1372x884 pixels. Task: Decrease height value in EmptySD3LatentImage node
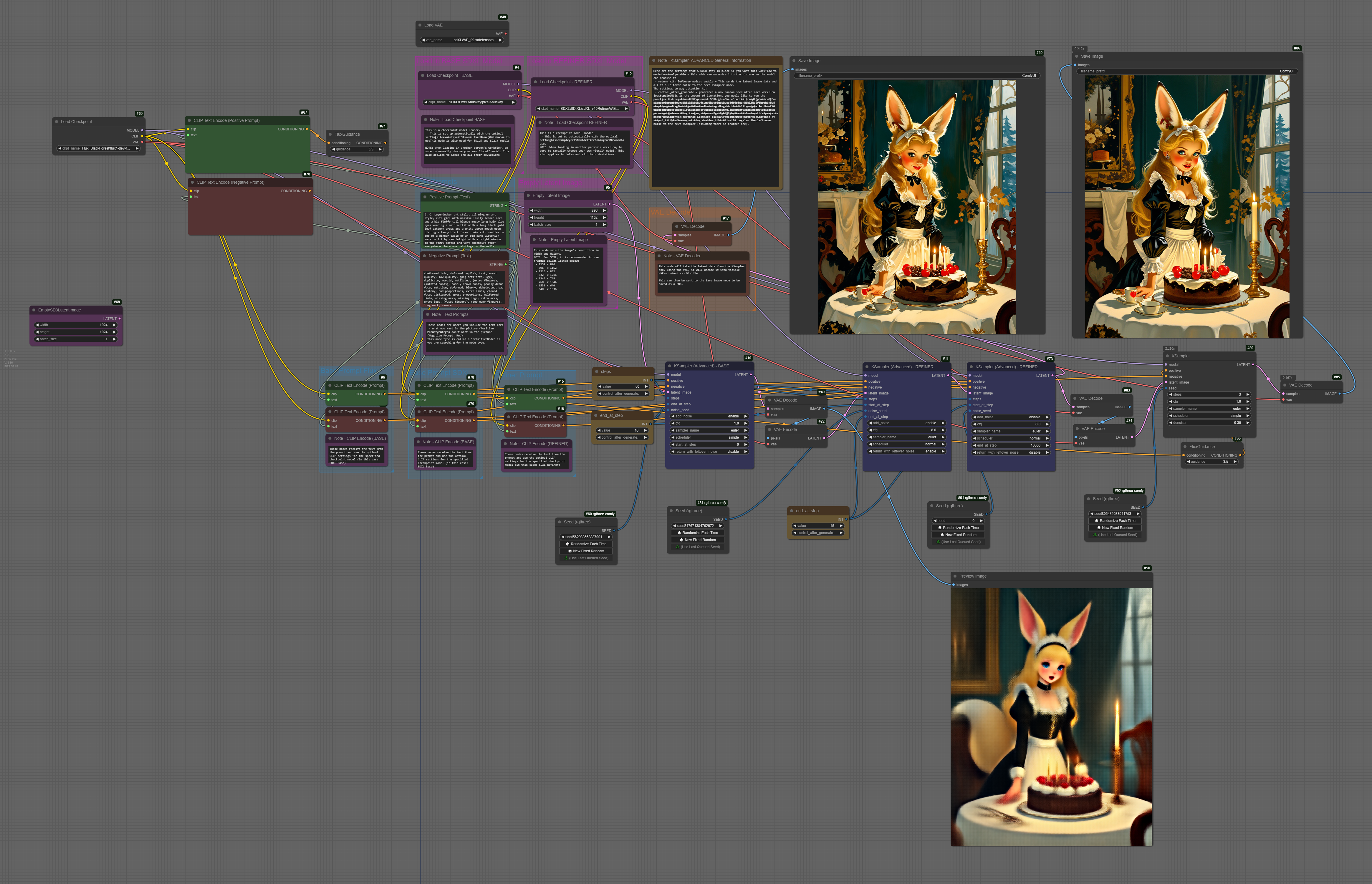(37, 332)
